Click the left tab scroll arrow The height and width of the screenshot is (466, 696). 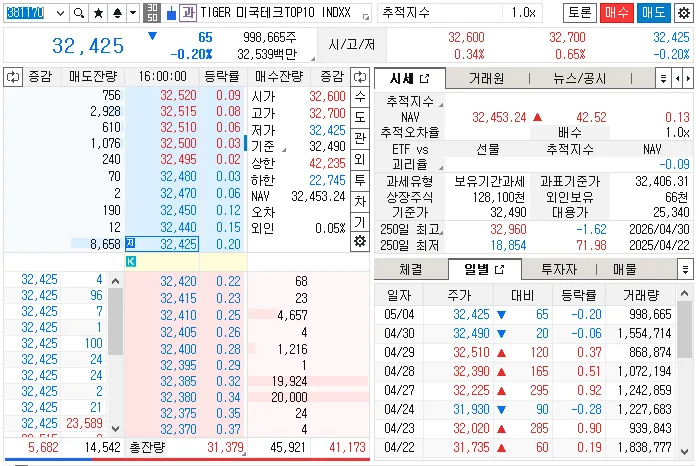677,79
